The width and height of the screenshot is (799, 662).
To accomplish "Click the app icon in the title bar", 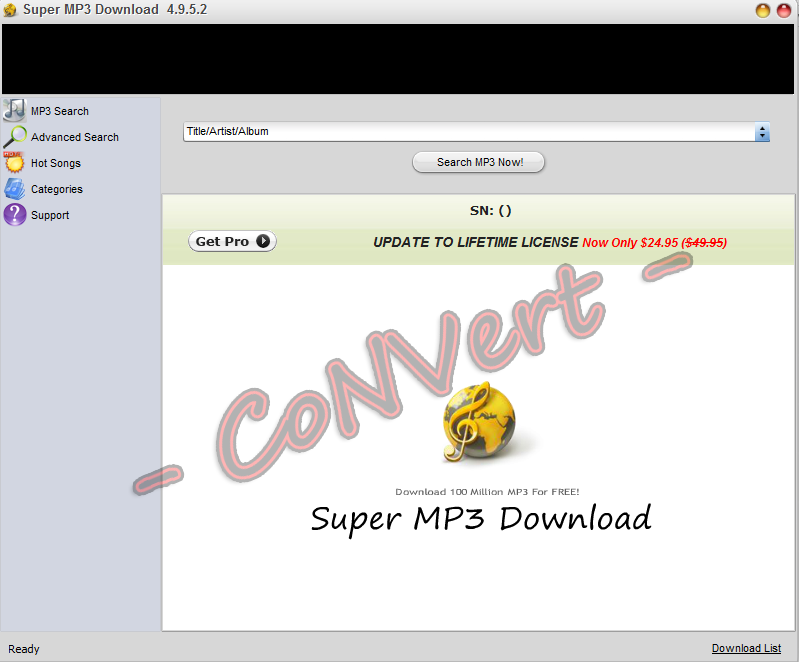I will pos(10,10).
